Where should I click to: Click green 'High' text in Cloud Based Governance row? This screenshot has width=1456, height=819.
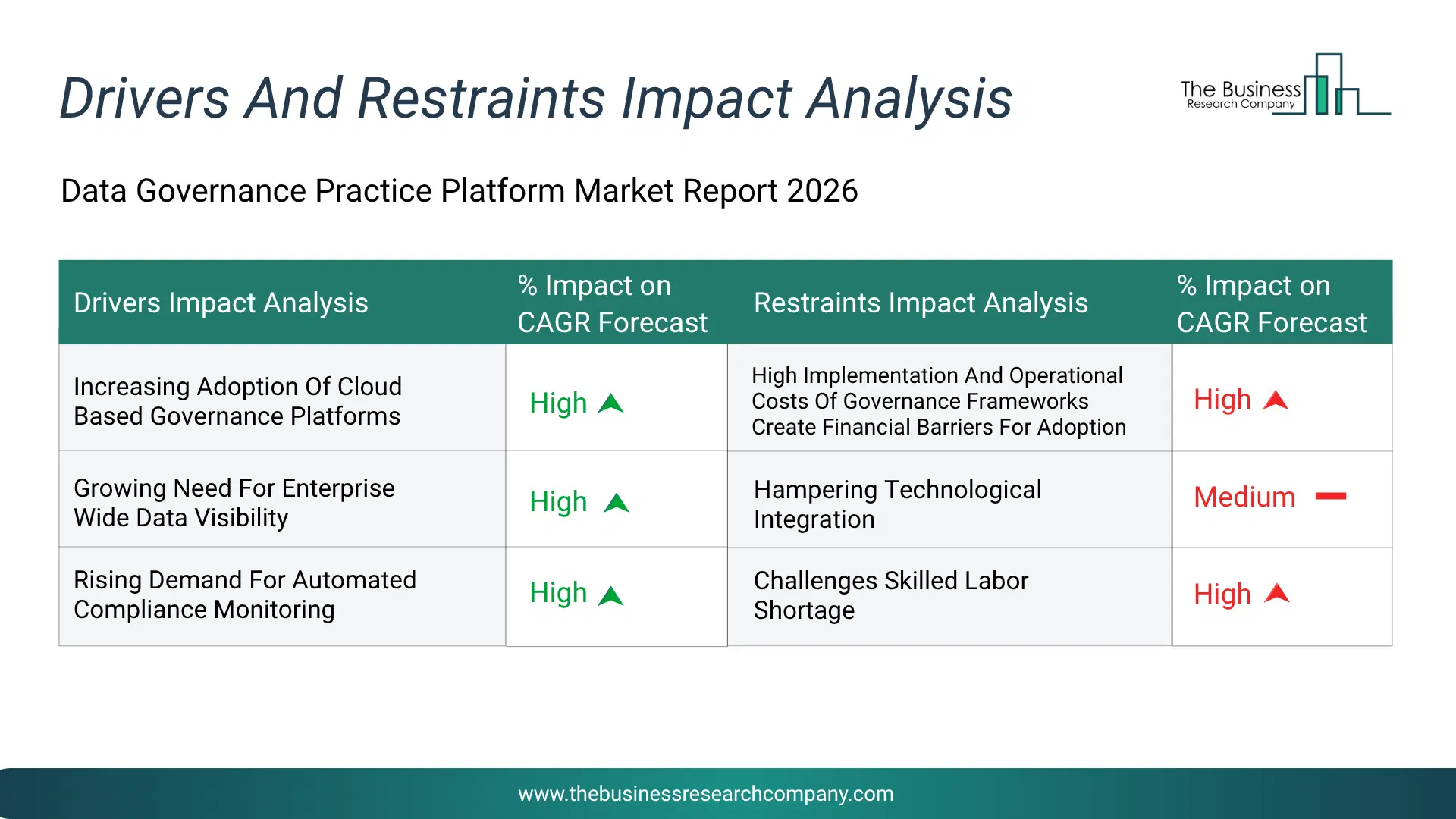pyautogui.click(x=558, y=403)
